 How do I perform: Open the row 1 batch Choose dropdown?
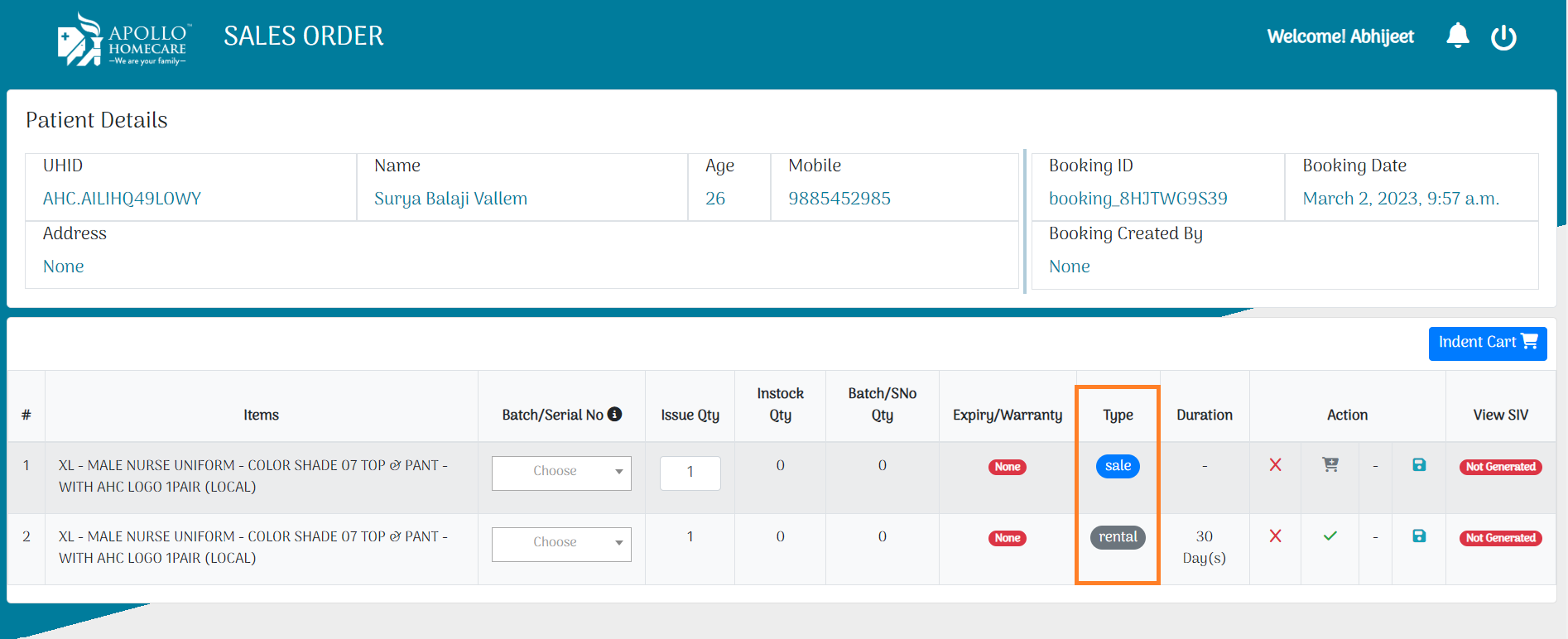pyautogui.click(x=561, y=473)
